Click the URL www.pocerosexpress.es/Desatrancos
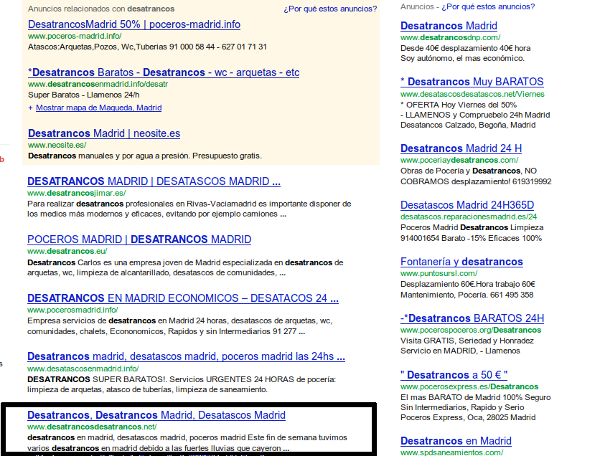 click(469, 387)
